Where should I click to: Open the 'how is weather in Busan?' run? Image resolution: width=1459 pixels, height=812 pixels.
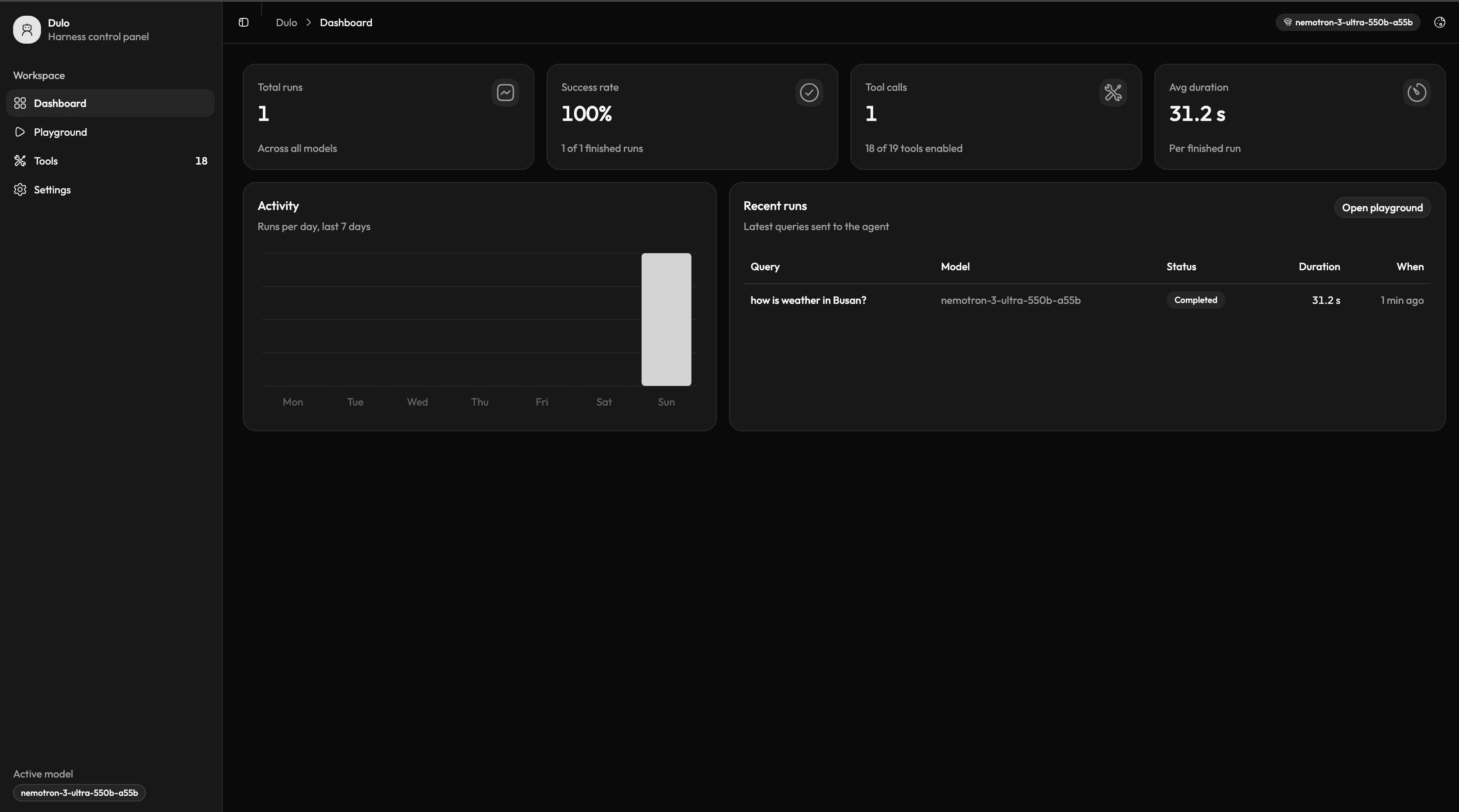[808, 300]
